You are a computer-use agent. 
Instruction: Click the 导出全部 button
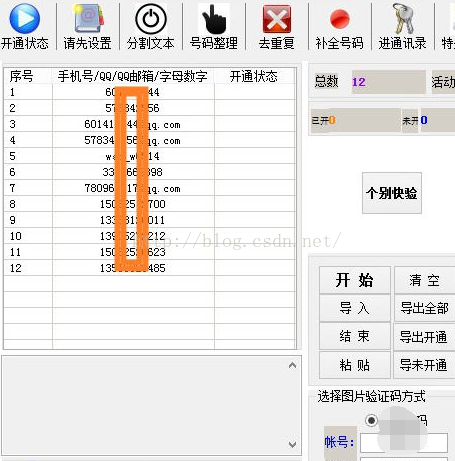425,308
